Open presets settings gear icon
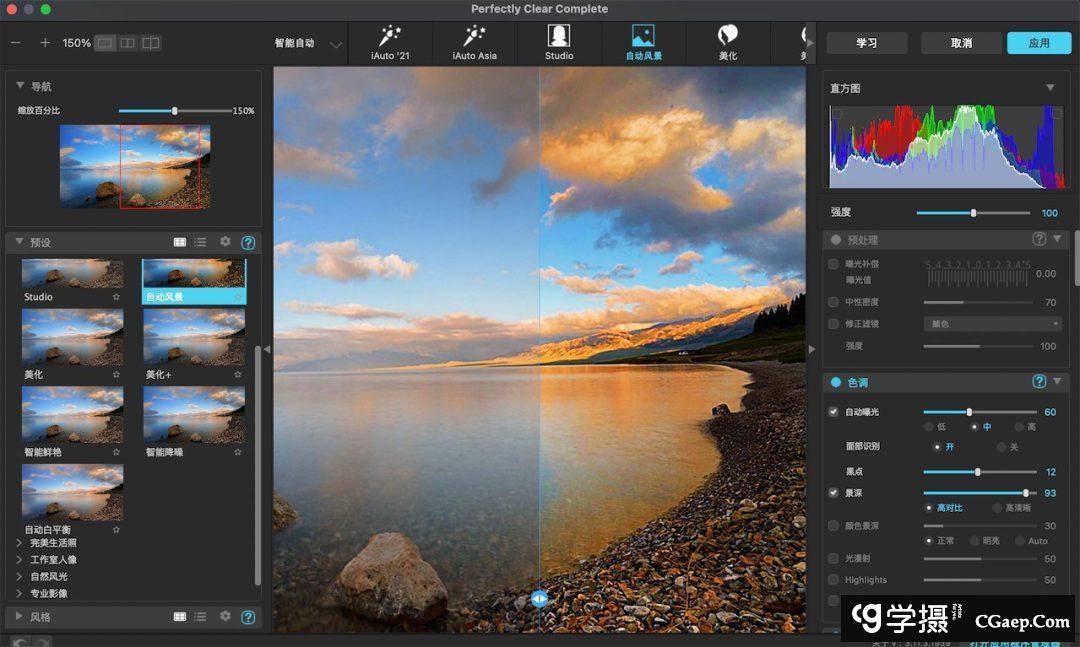Image resolution: width=1080 pixels, height=647 pixels. 225,242
